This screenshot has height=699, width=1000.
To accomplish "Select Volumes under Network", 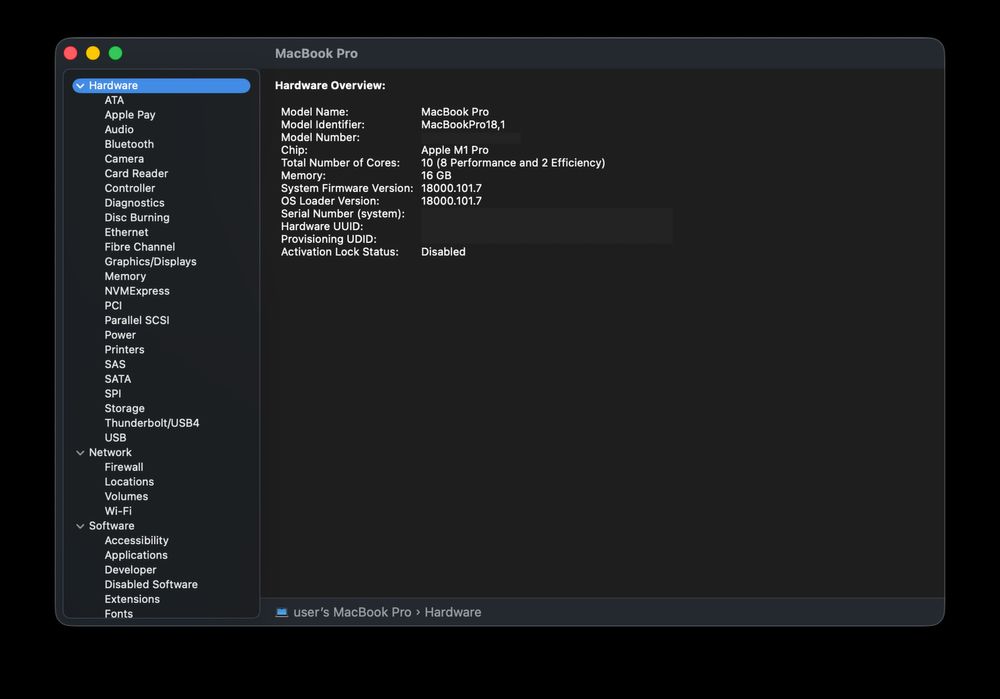I will click(x=126, y=496).
